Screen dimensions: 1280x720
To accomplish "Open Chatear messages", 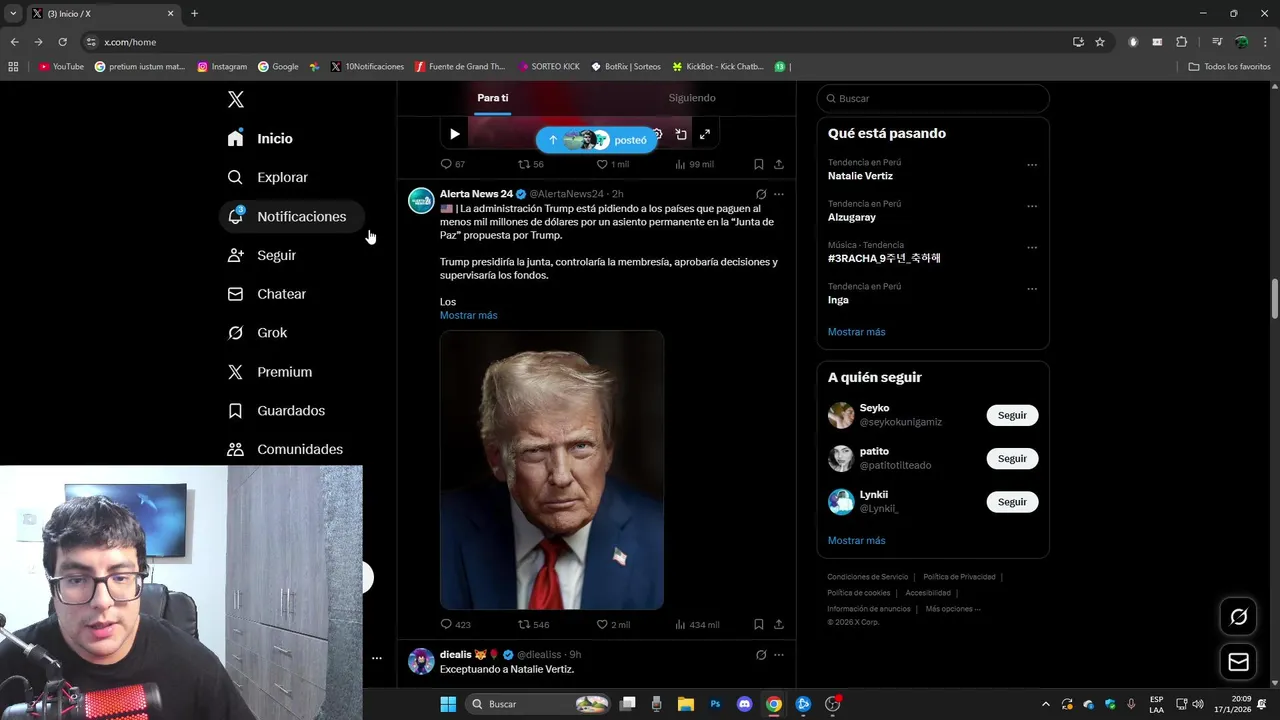I will (x=267, y=294).
